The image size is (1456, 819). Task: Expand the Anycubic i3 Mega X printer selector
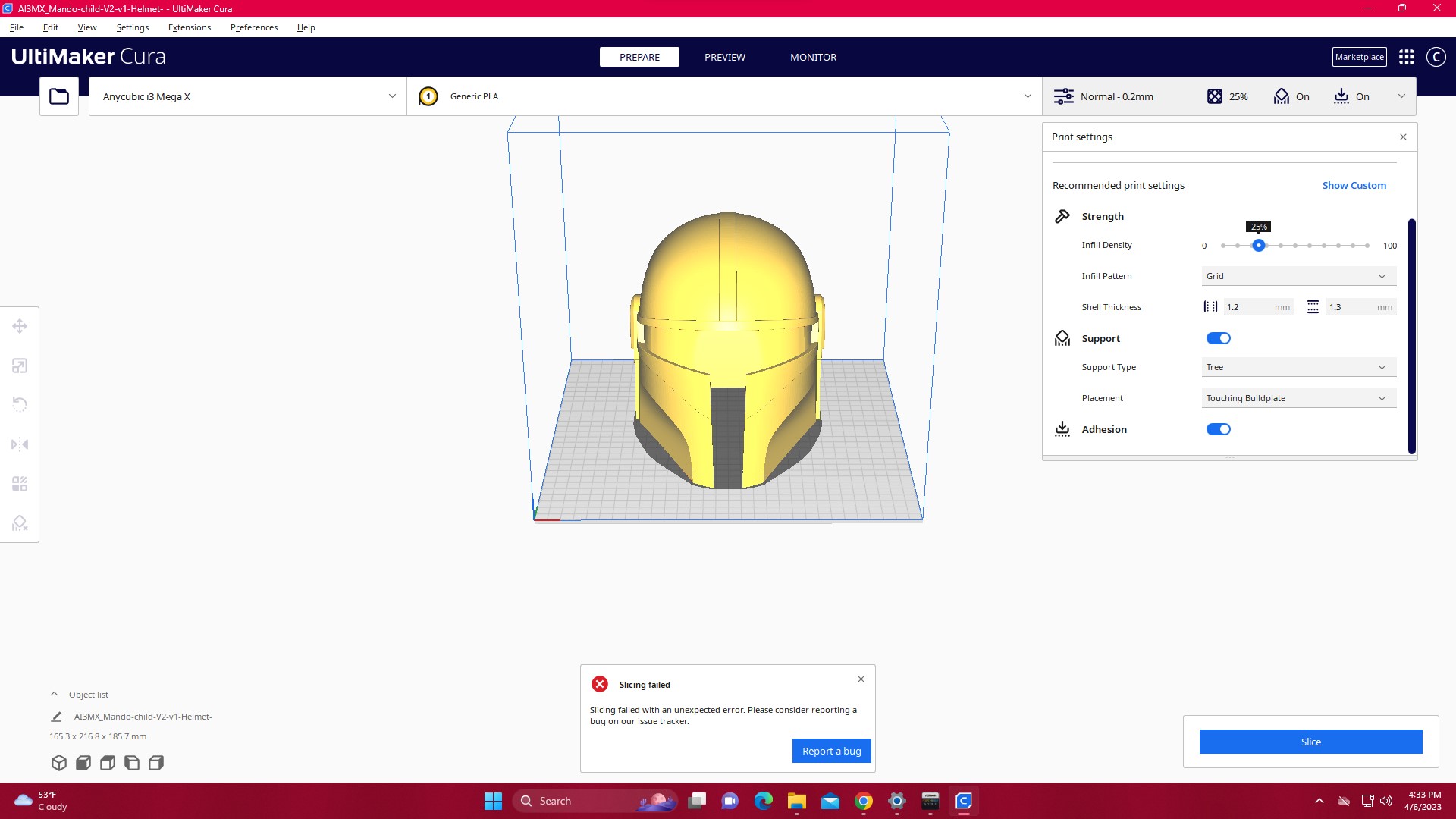pos(391,96)
